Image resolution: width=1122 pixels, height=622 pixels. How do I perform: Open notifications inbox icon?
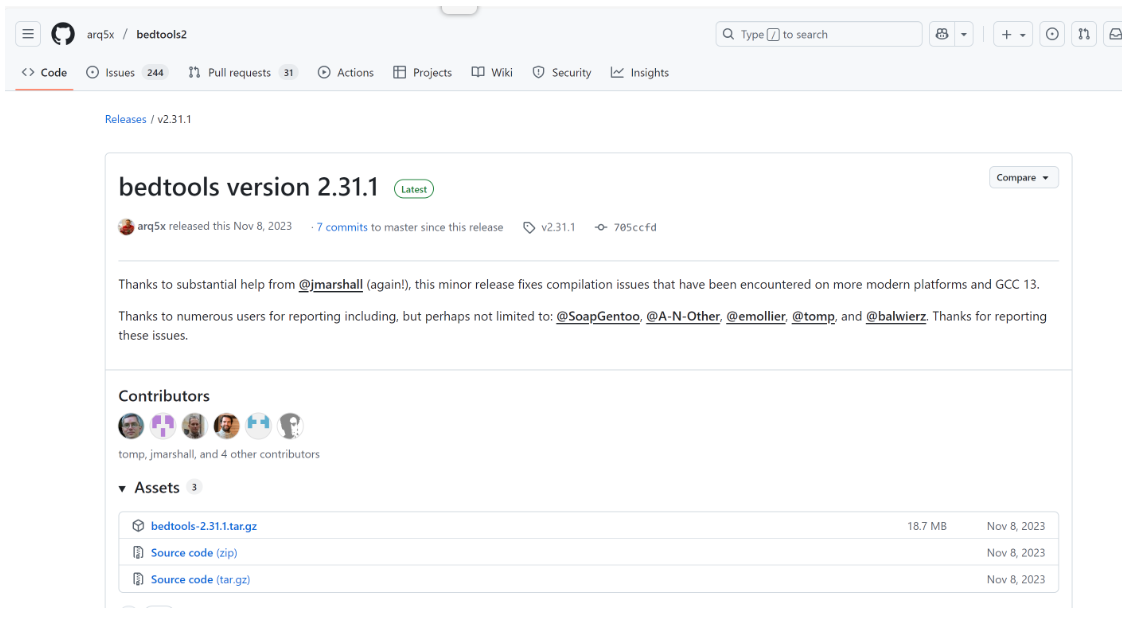click(x=1113, y=34)
